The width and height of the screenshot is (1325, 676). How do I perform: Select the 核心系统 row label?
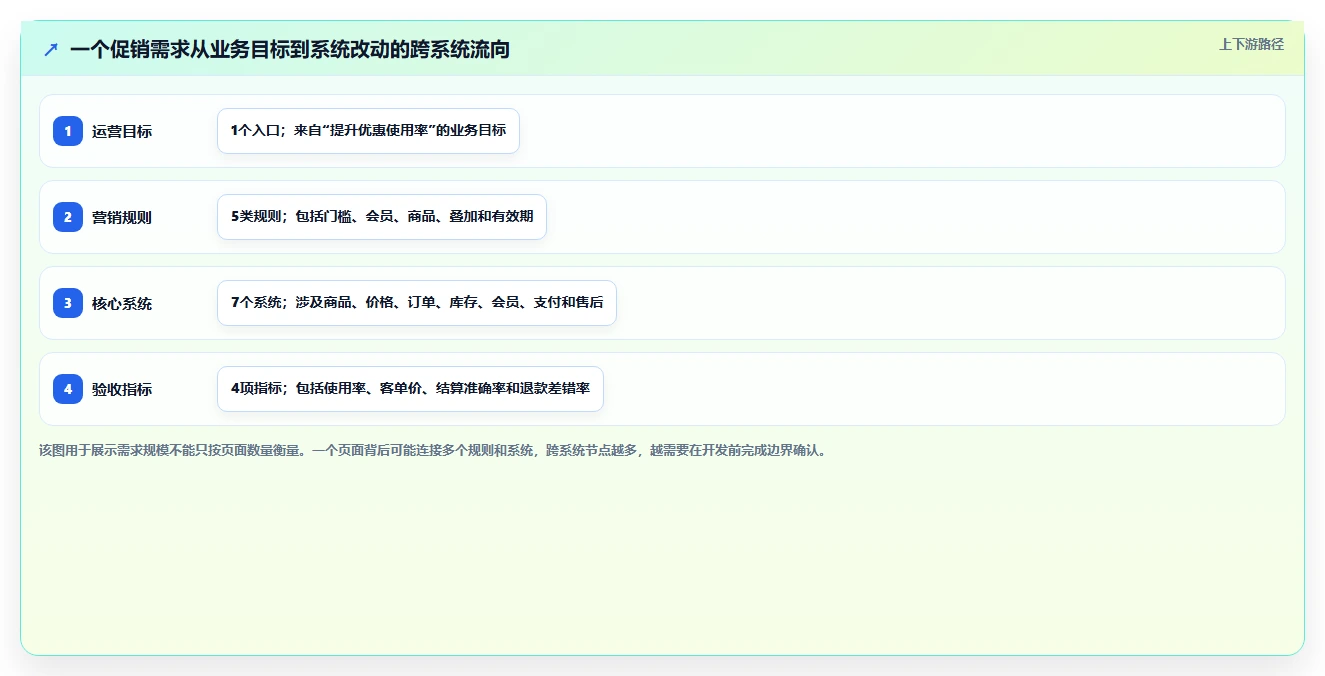point(122,303)
